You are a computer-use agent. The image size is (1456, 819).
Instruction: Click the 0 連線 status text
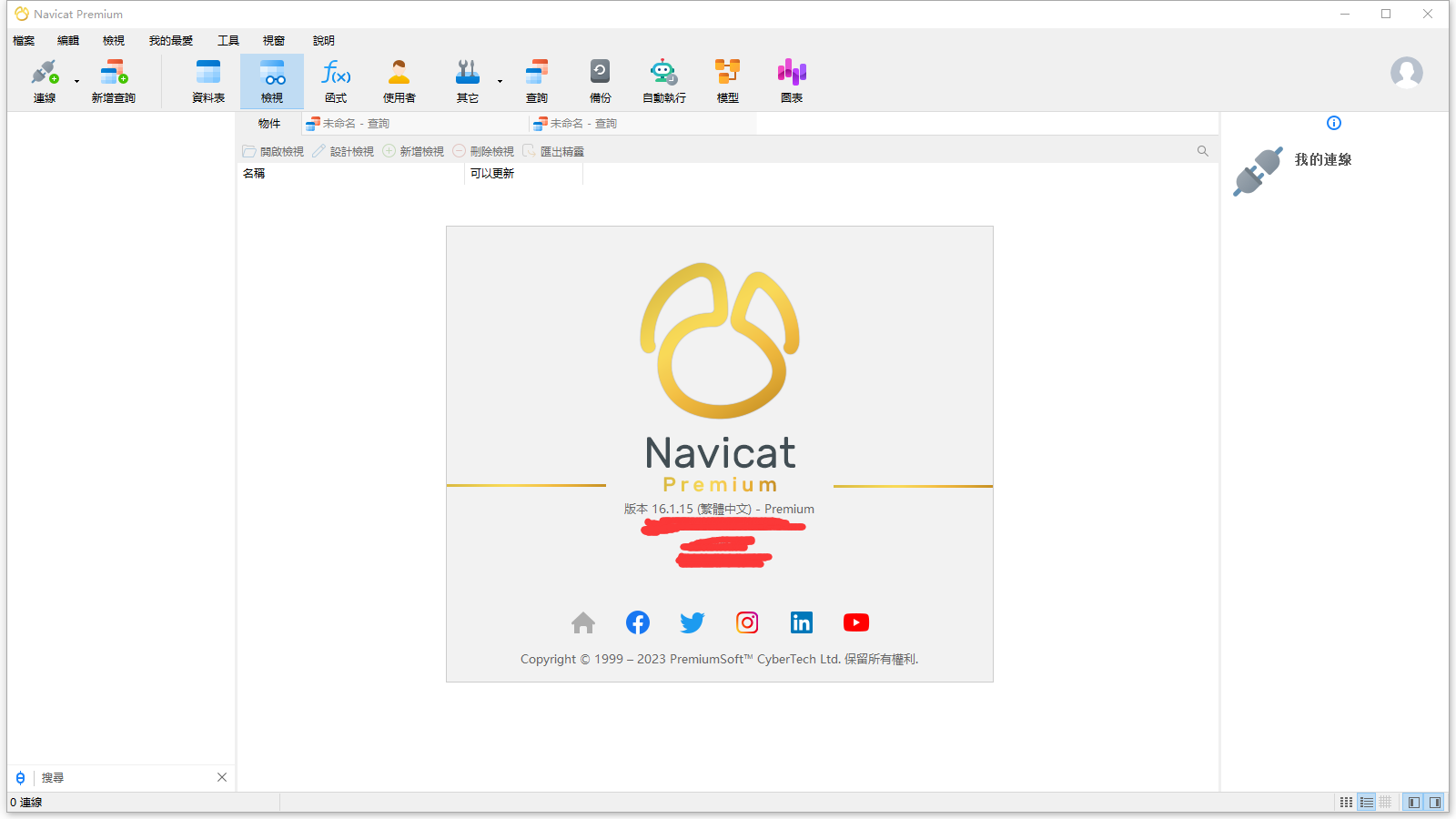(26, 803)
